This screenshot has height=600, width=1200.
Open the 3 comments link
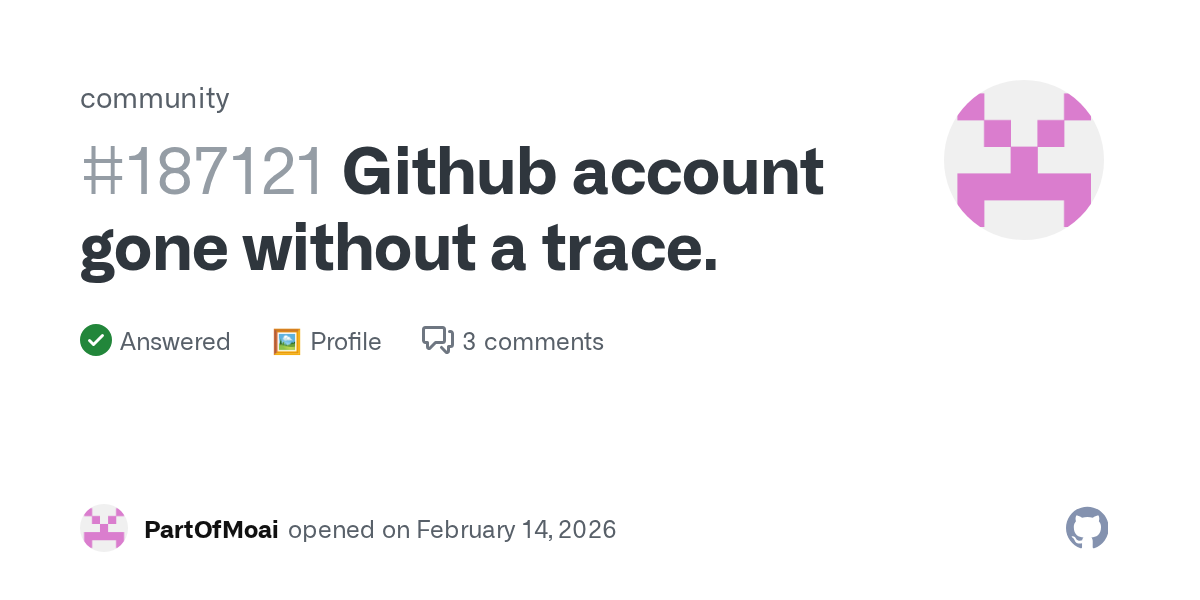532,342
